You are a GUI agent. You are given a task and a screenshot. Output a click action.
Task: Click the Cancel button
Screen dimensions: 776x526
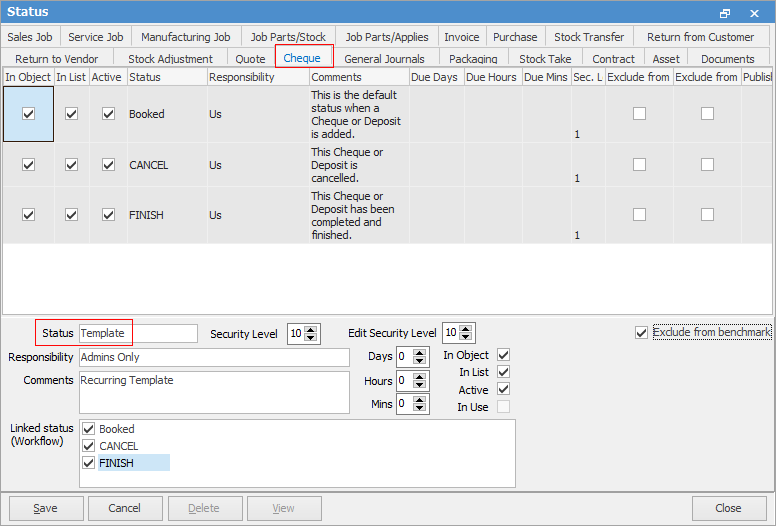tap(124, 508)
